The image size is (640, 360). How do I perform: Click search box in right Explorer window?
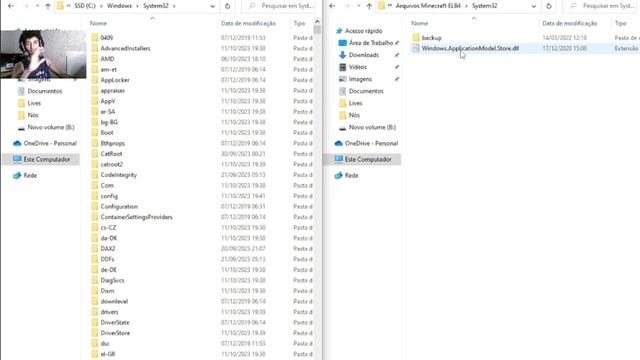(601, 6)
